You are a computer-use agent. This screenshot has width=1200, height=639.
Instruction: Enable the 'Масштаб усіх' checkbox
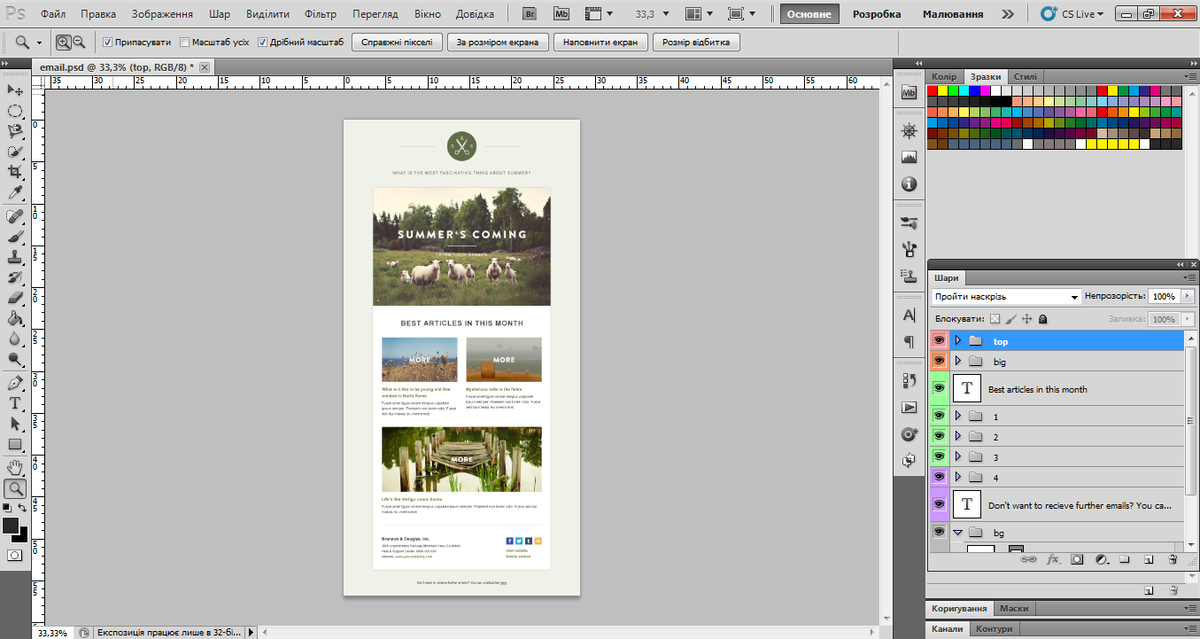pos(184,43)
